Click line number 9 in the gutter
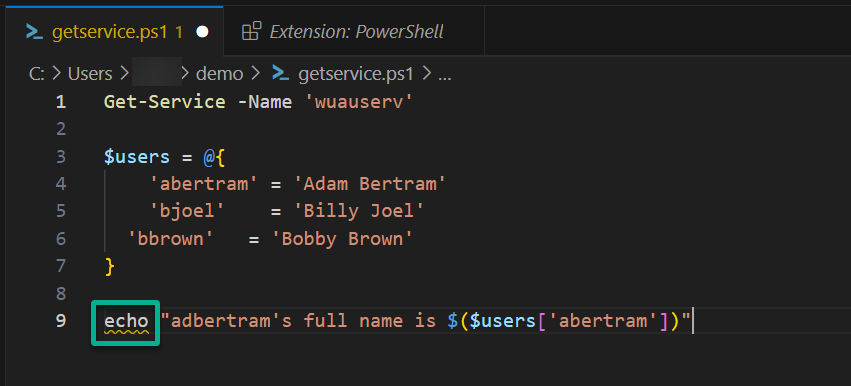This screenshot has height=386, width=851. tap(61, 321)
